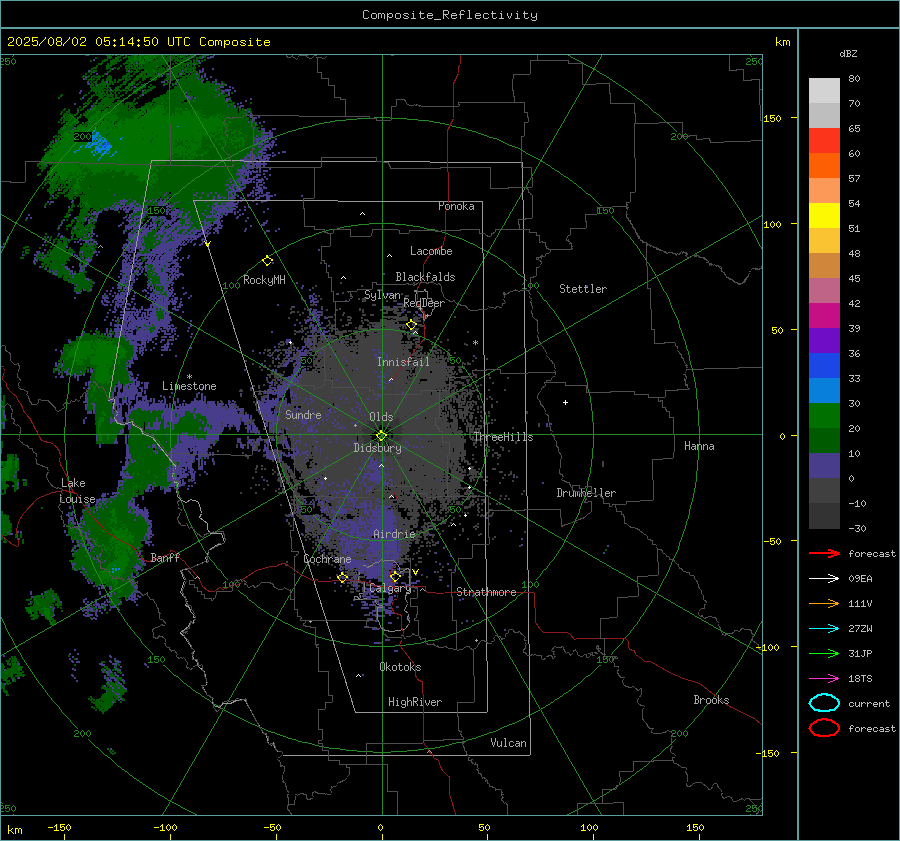This screenshot has height=841, width=900.
Task: Click the Okotoks town label
Action: [x=400, y=667]
